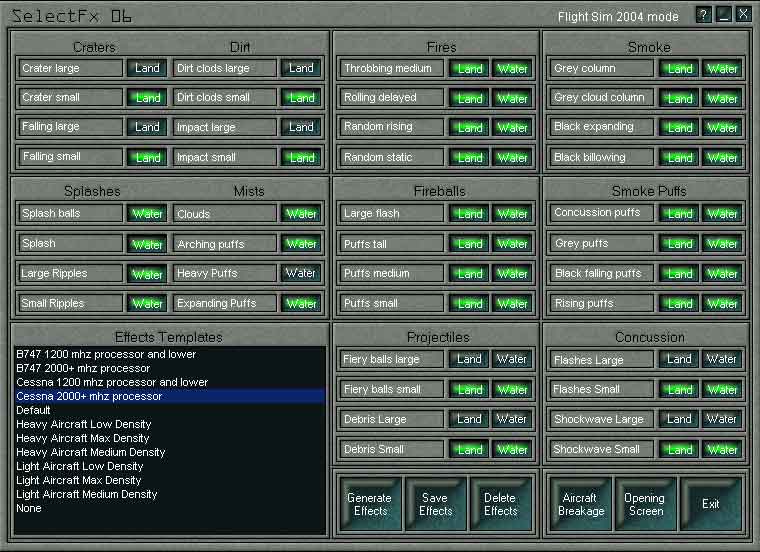
Task: Enable Water for Heavy Puffs mist
Action: point(301,273)
